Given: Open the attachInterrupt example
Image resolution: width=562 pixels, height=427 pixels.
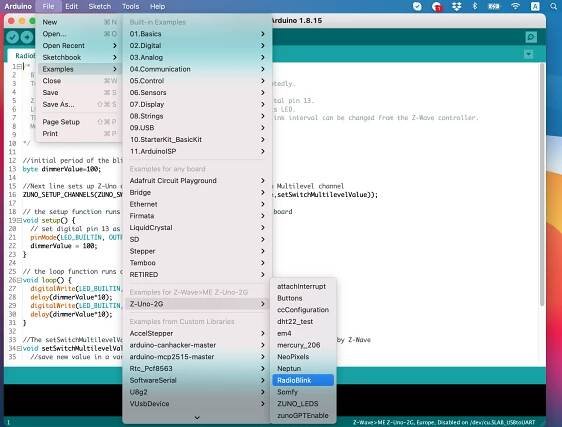Looking at the screenshot, I should [303, 286].
